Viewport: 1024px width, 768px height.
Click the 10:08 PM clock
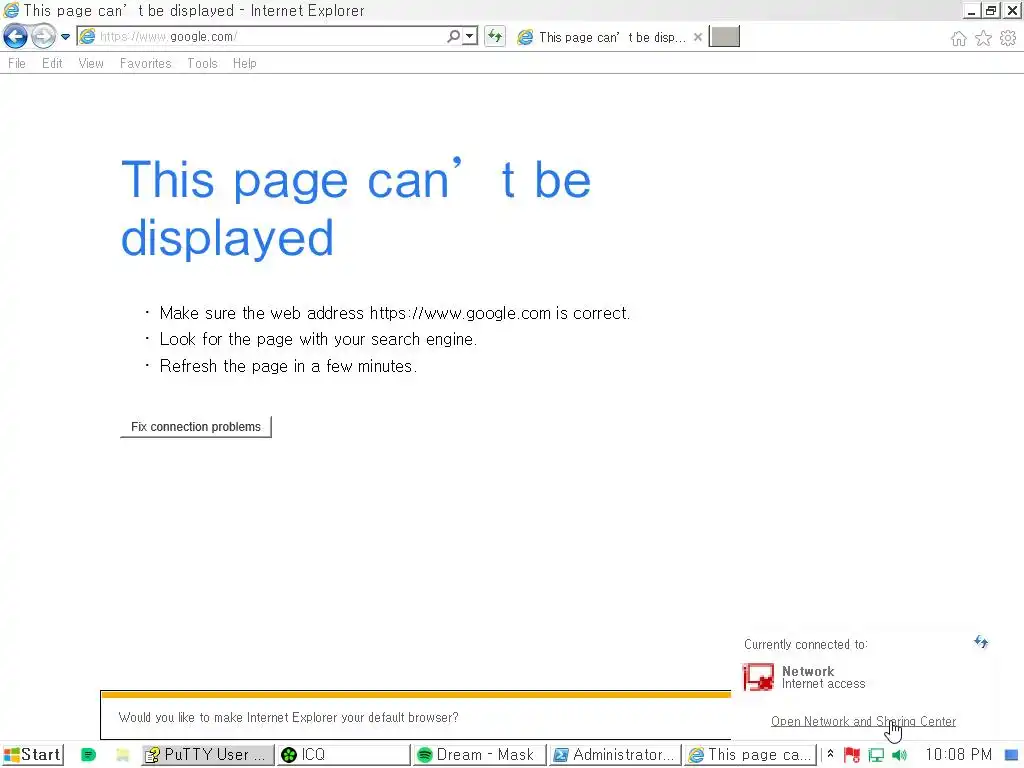pos(958,754)
